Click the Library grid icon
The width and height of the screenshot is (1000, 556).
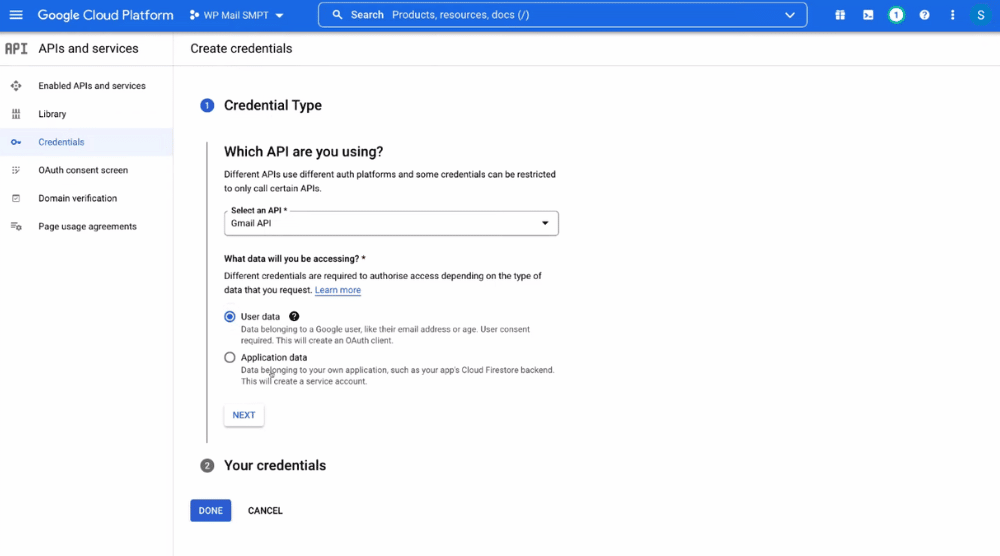pyautogui.click(x=16, y=113)
